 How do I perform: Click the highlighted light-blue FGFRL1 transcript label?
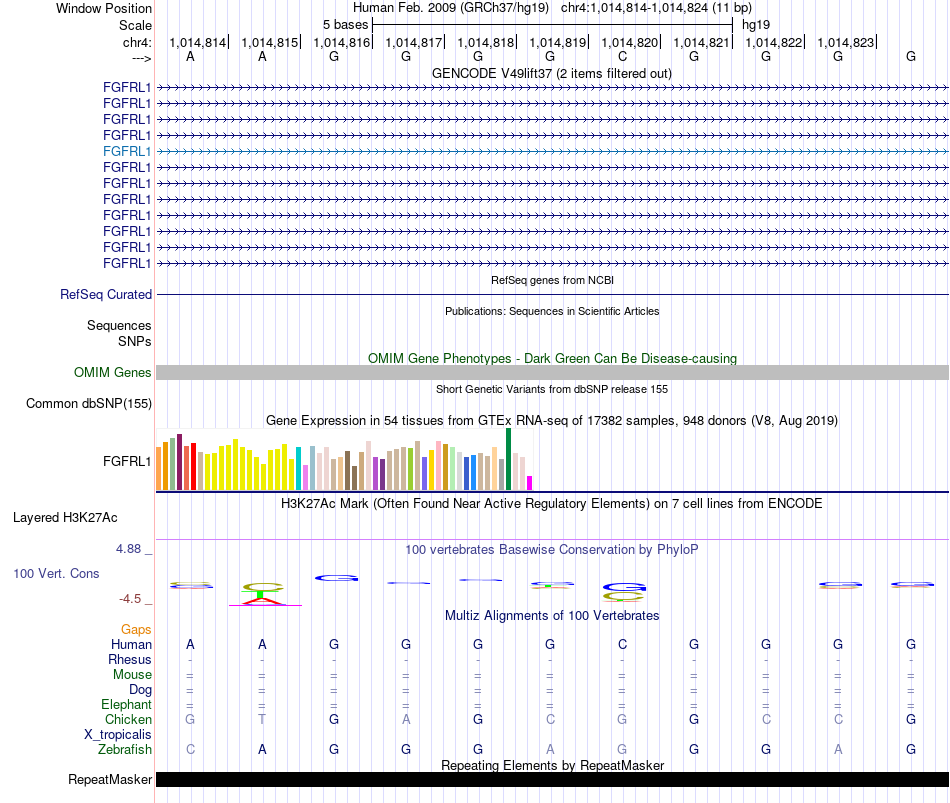[127, 152]
